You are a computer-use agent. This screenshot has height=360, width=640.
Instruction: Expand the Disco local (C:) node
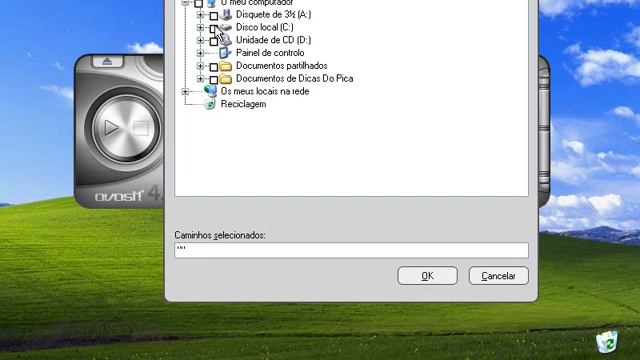pos(200,27)
